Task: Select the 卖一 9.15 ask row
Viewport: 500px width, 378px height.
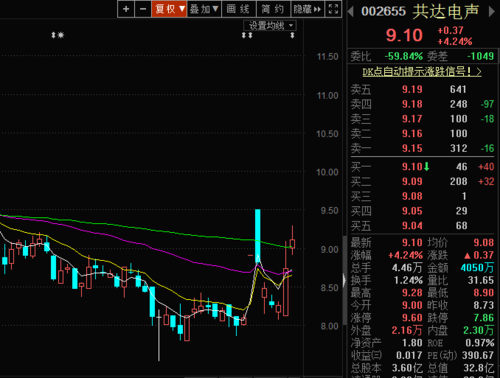Action: coord(423,148)
